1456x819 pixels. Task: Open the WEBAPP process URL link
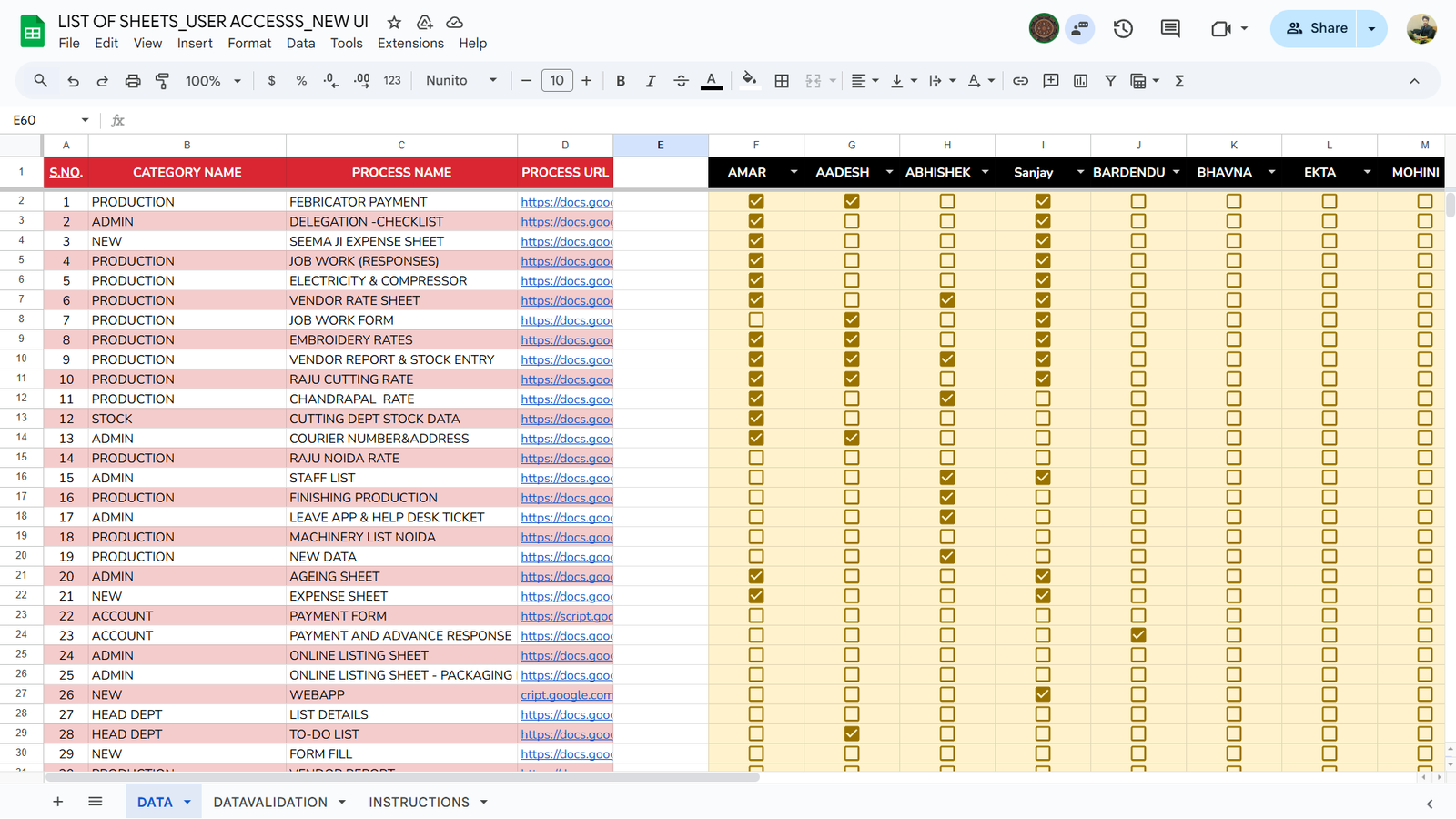point(566,695)
